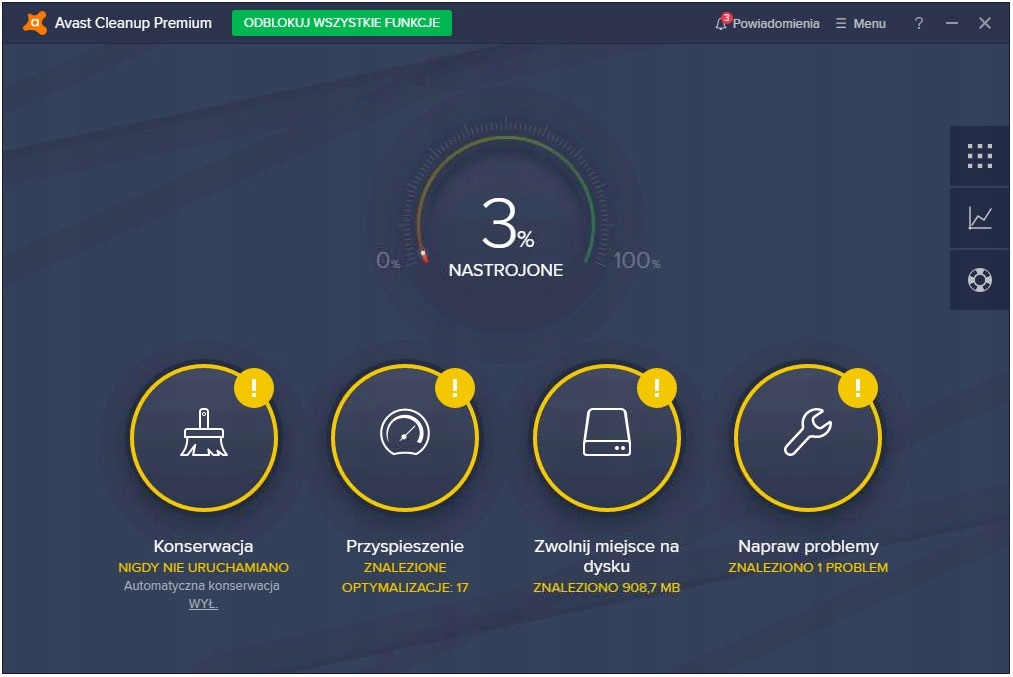Click NIGDY NIE URUCHAMIANO status text
1013x677 pixels.
point(204,567)
